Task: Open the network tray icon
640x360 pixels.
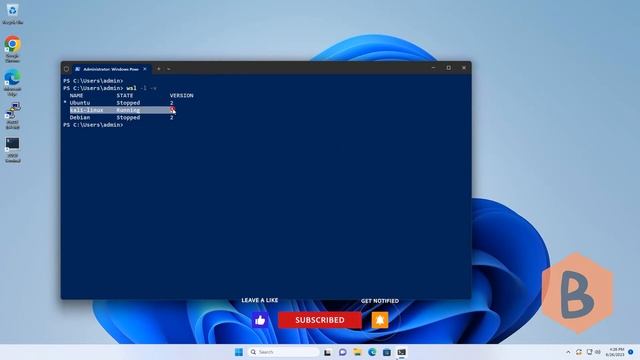Action: 589,352
